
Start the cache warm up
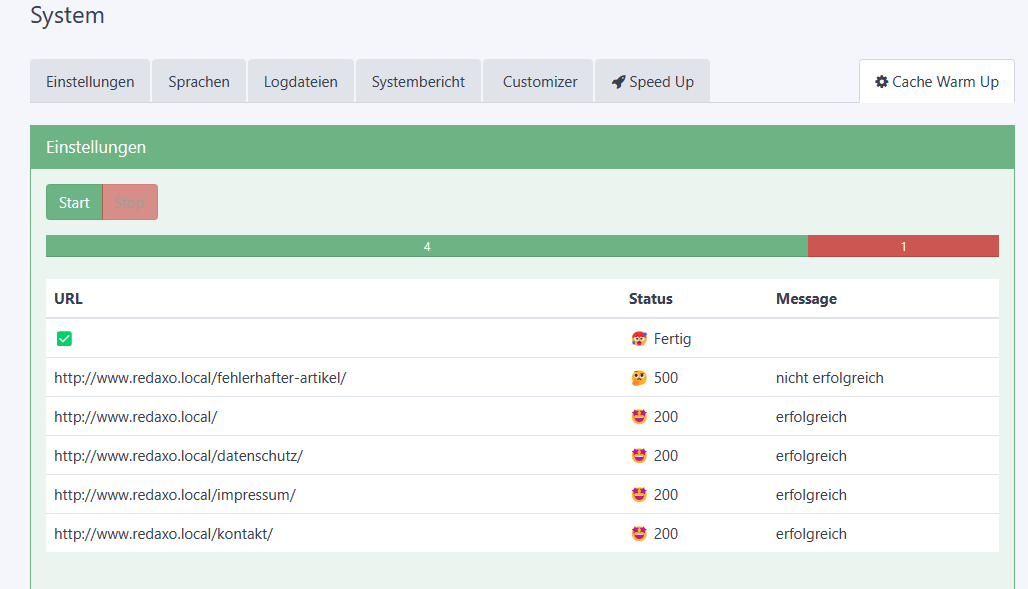74,202
